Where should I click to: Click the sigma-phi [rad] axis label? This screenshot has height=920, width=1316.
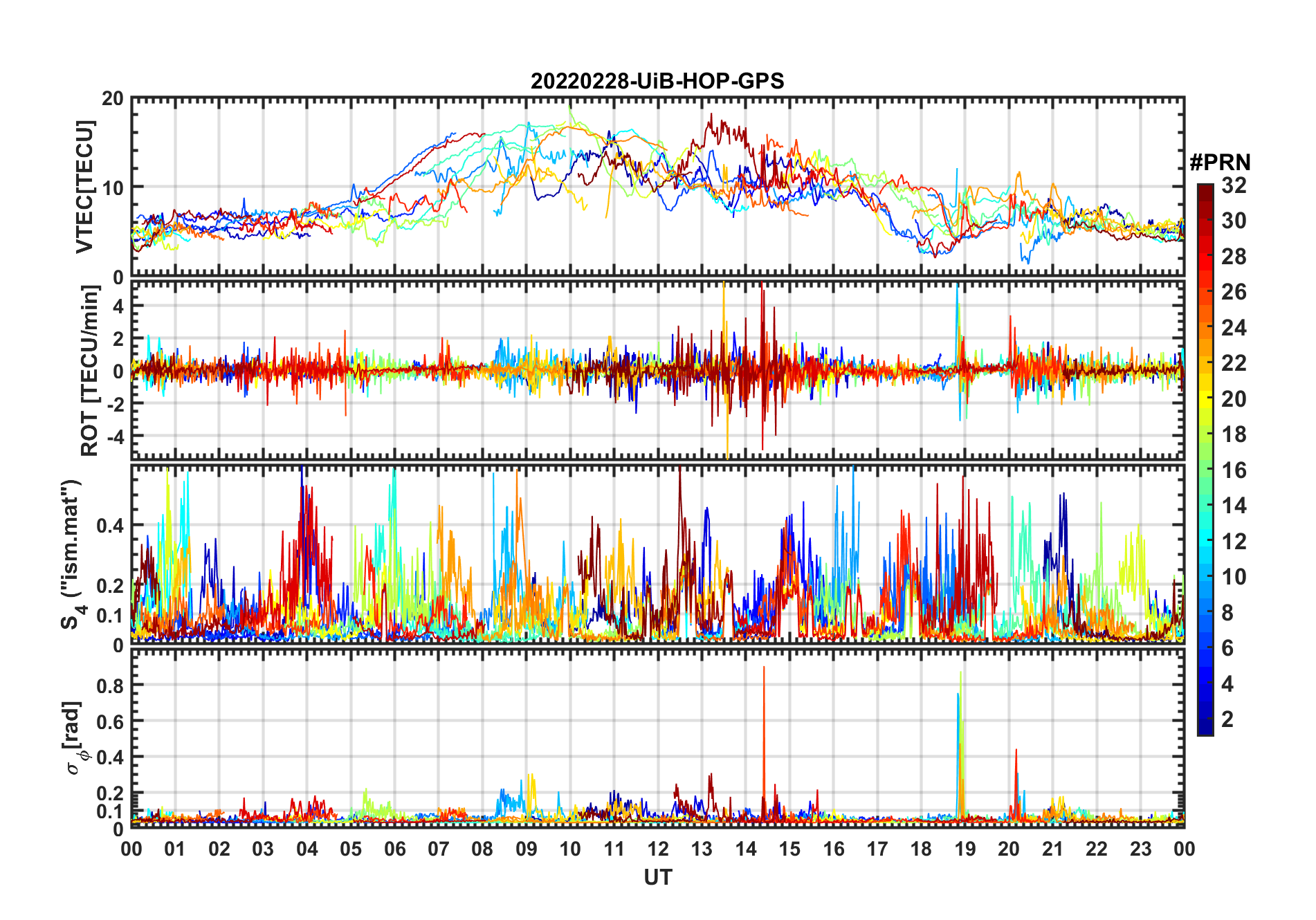tap(75, 737)
